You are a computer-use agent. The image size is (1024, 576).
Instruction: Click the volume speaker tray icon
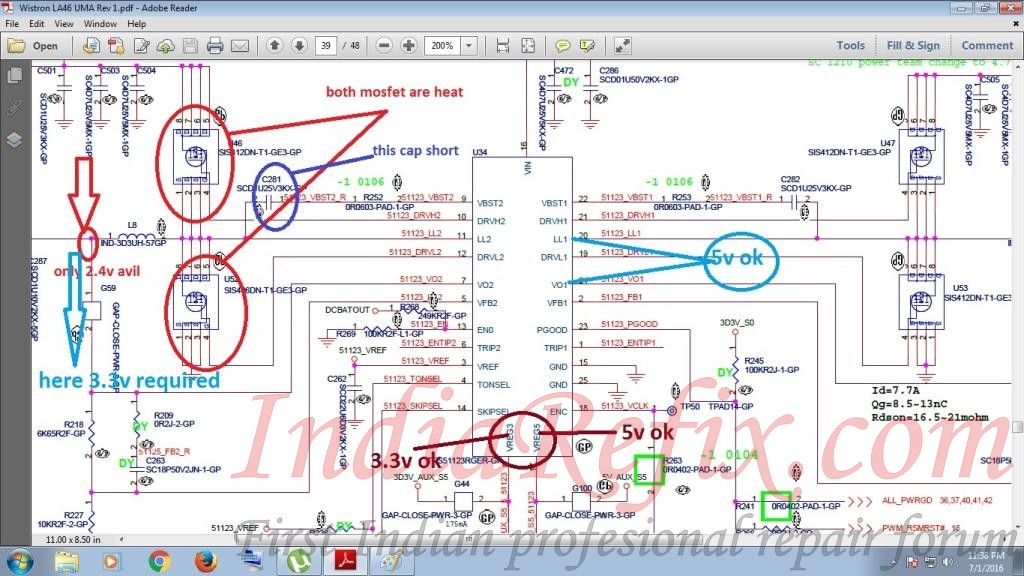coord(948,562)
